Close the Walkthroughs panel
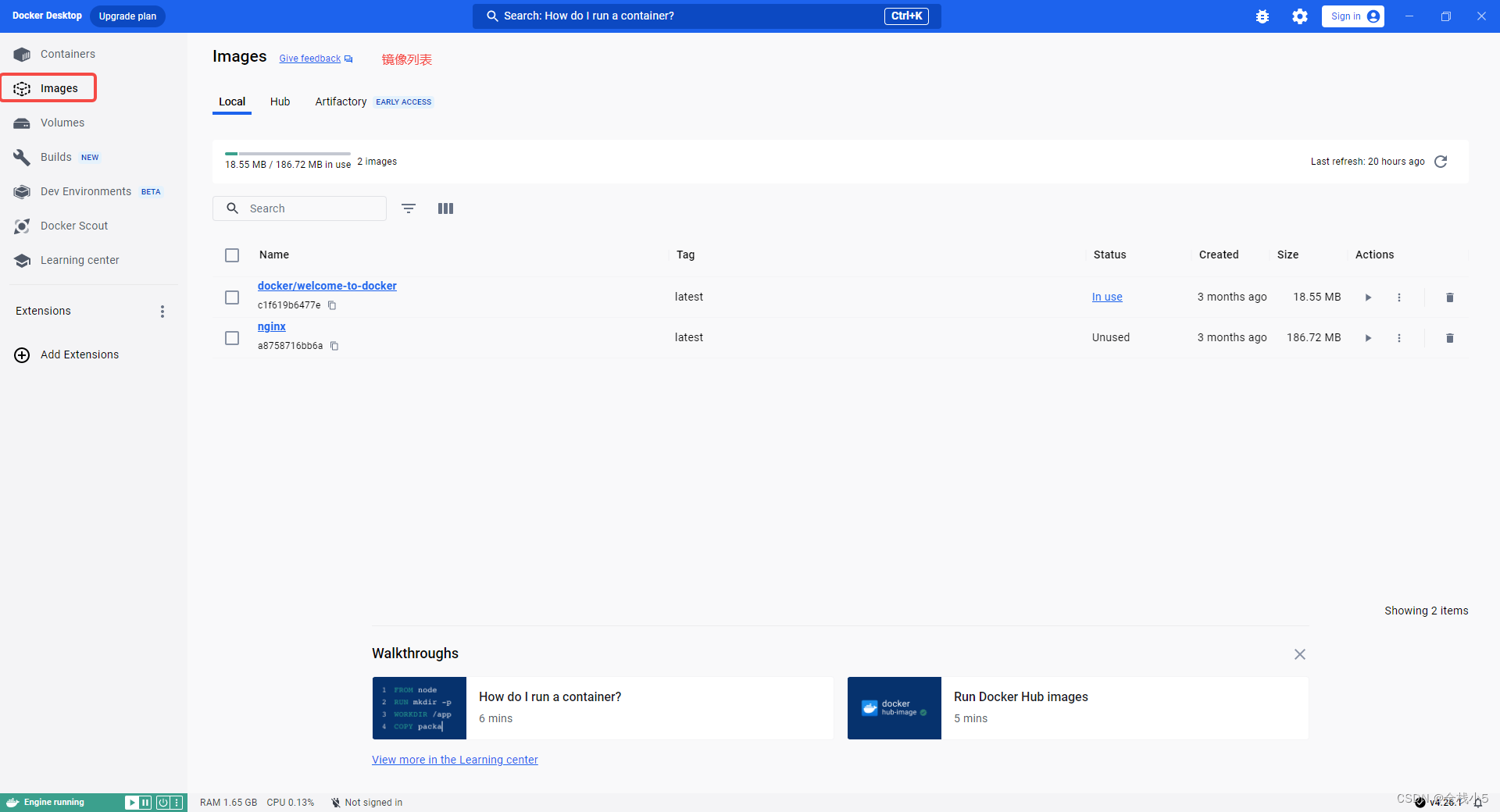This screenshot has height=812, width=1500. tap(1300, 654)
